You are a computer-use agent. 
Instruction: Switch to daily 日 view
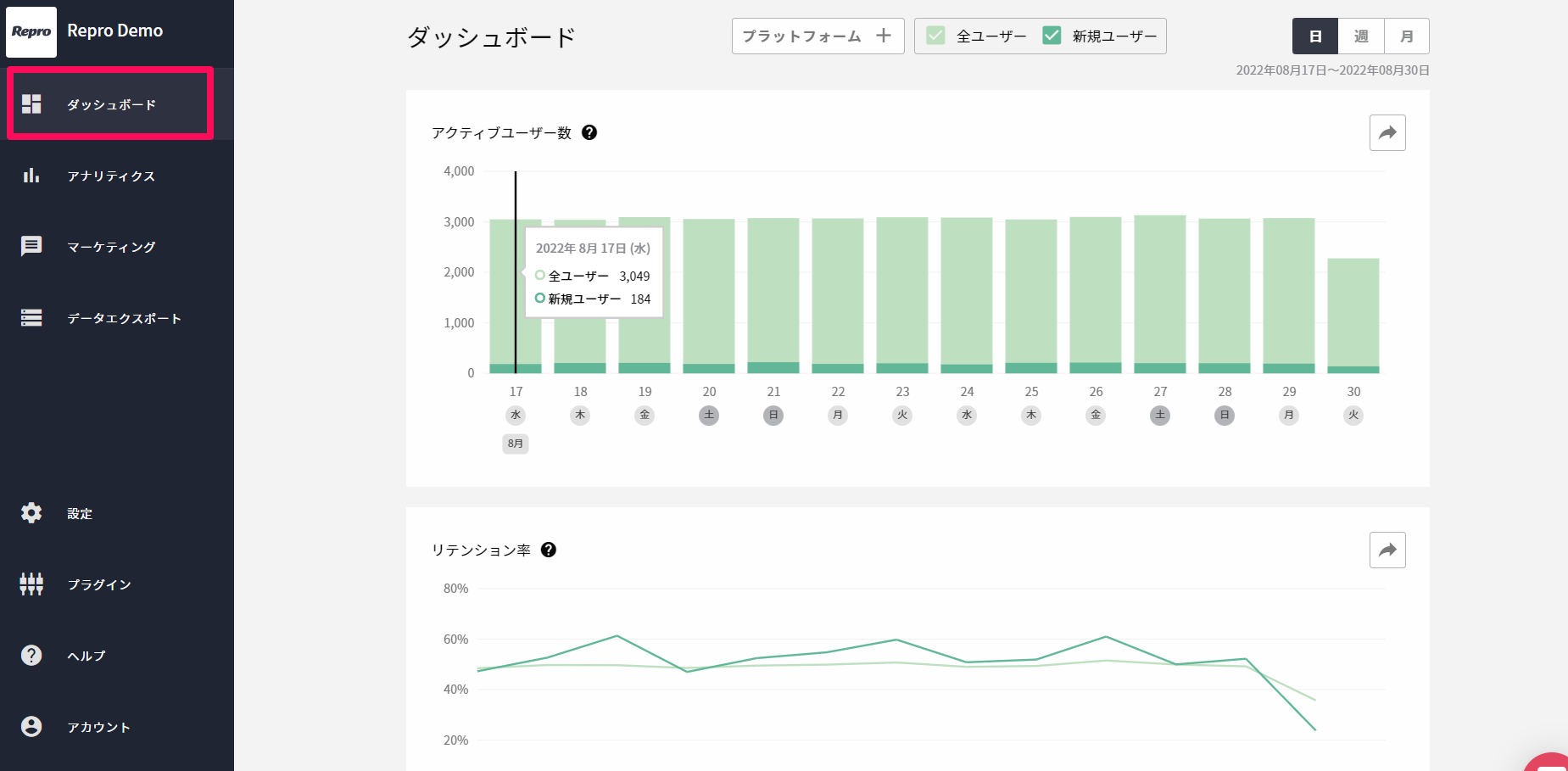(1315, 36)
